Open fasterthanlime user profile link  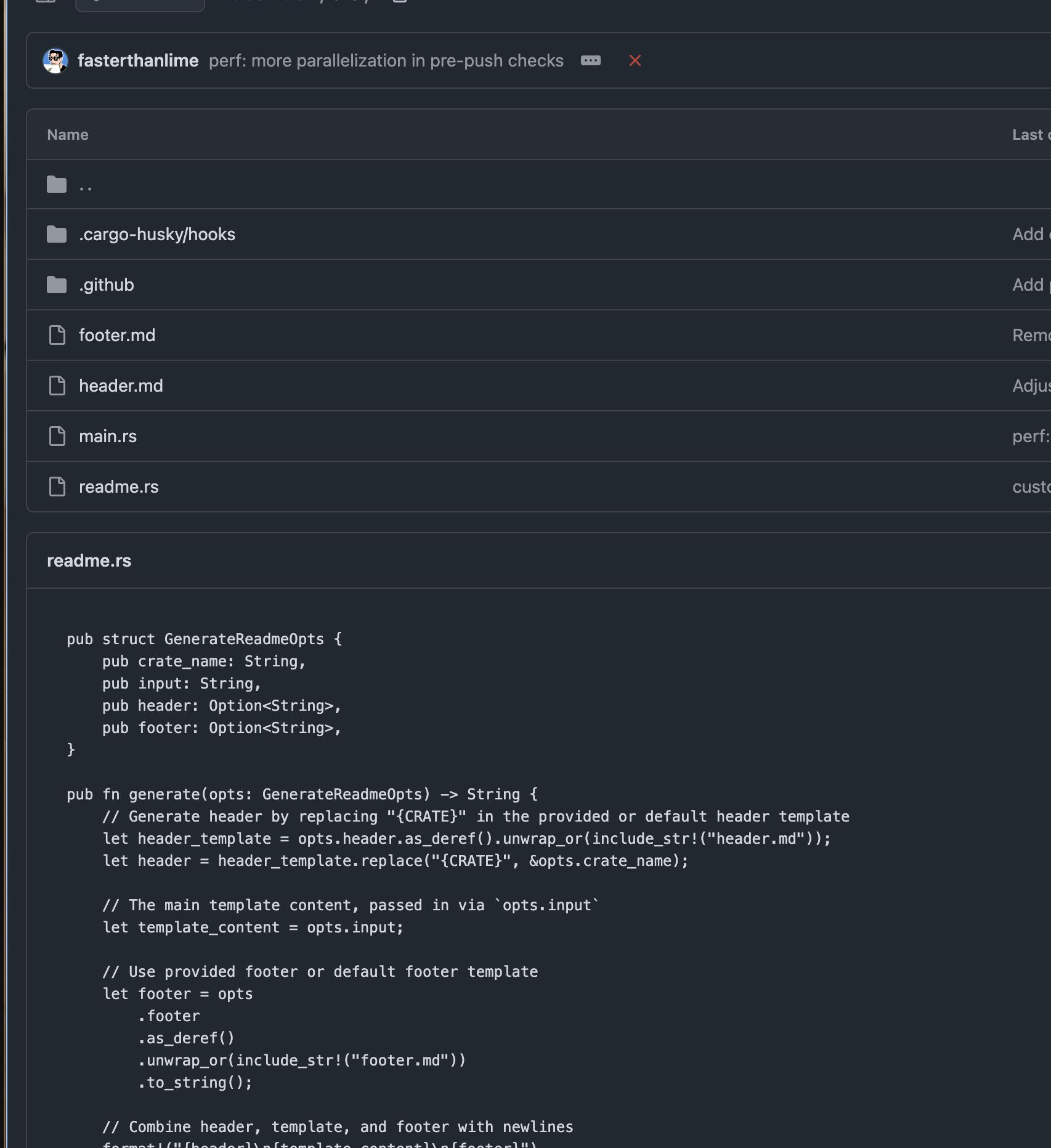pos(138,61)
